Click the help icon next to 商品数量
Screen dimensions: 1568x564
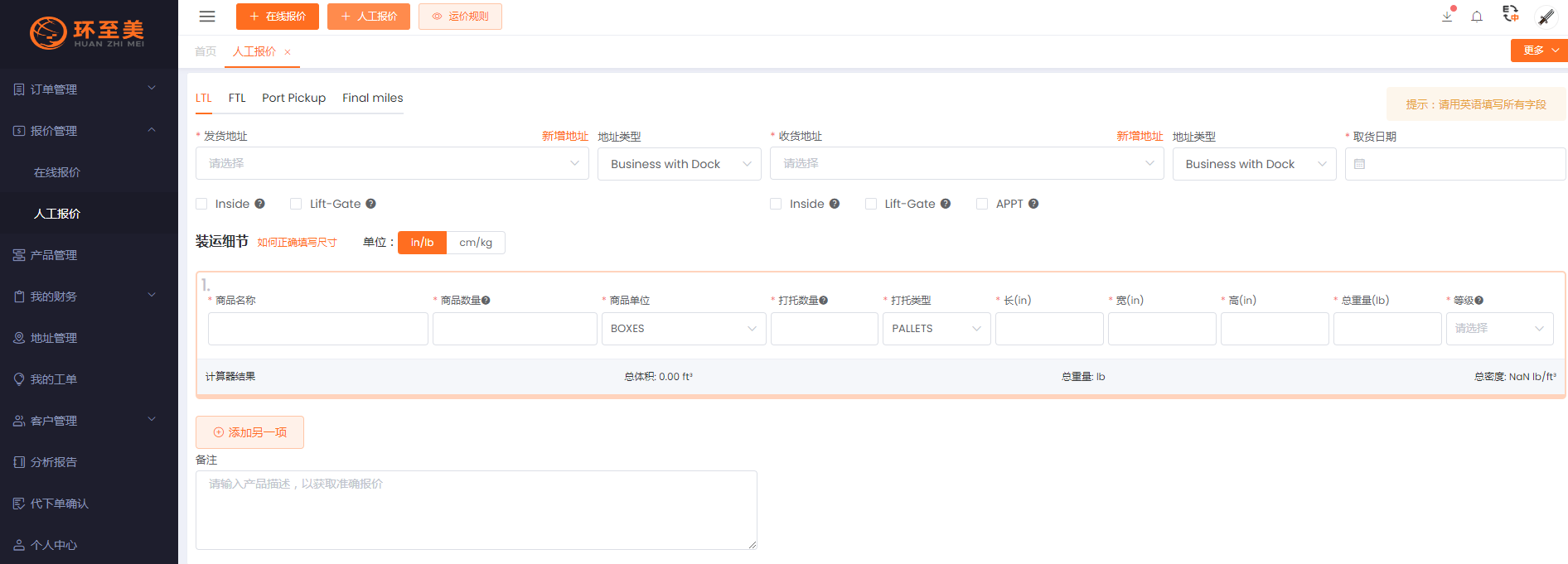486,301
